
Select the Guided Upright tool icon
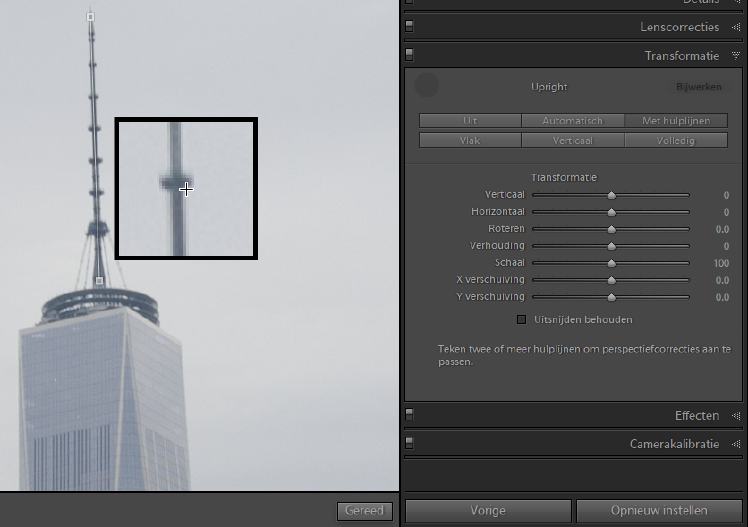click(x=426, y=85)
